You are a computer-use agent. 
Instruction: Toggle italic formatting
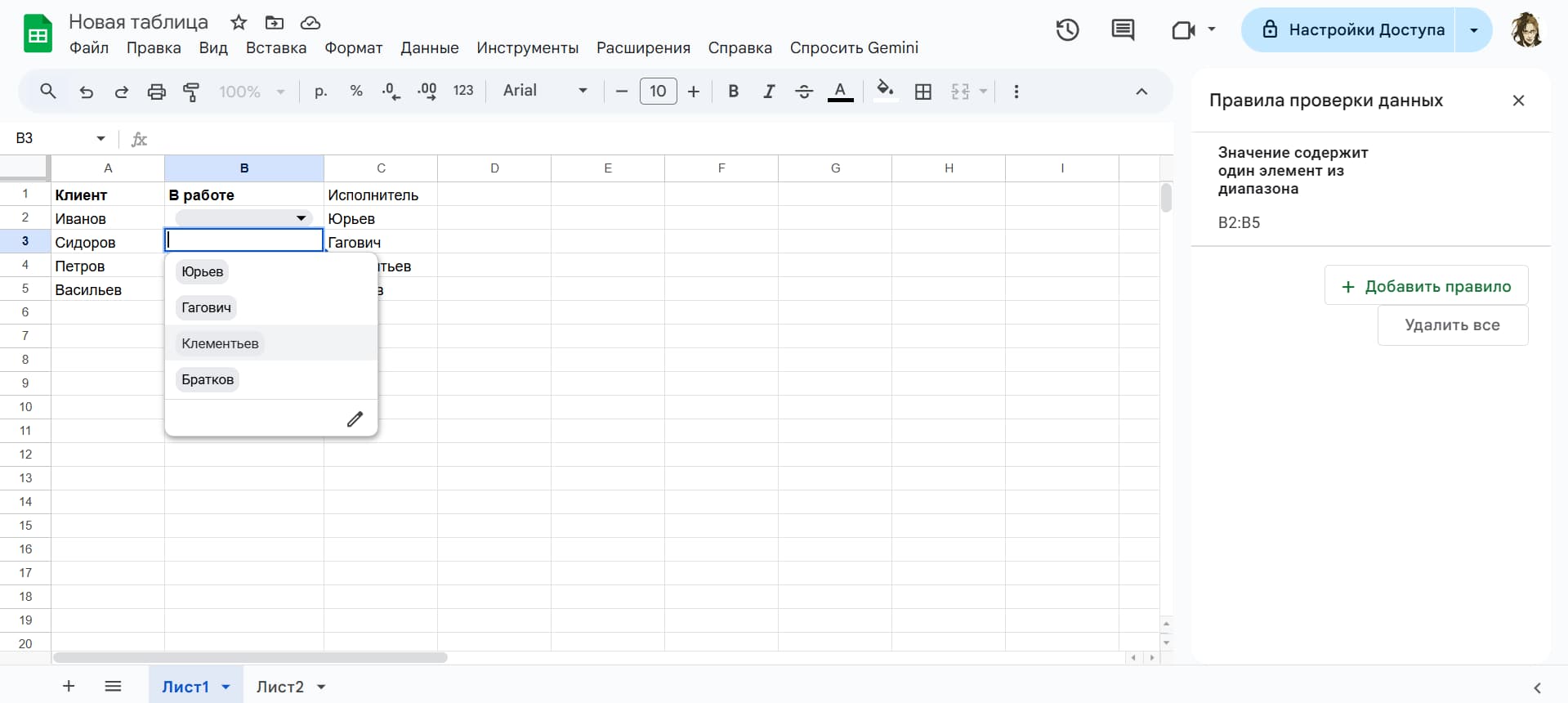768,92
